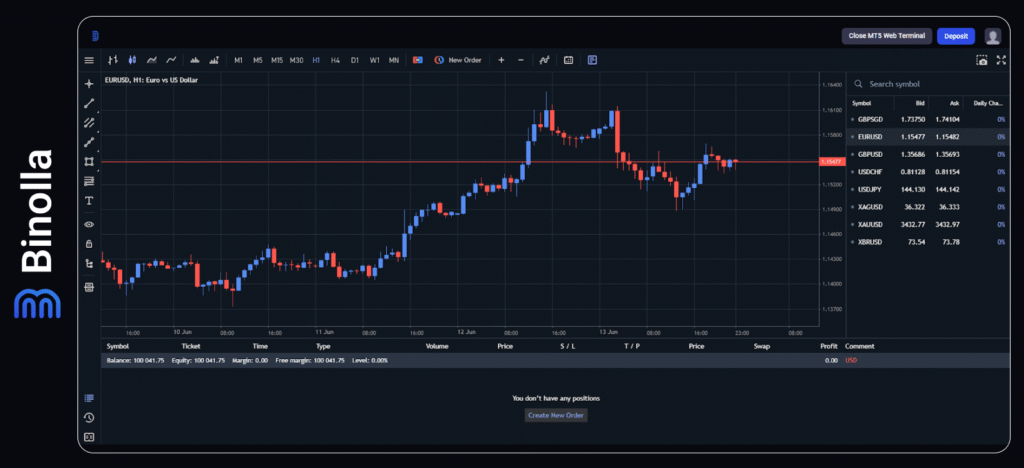Zoom out chart with minus icon
The height and width of the screenshot is (468, 1024).
(520, 60)
